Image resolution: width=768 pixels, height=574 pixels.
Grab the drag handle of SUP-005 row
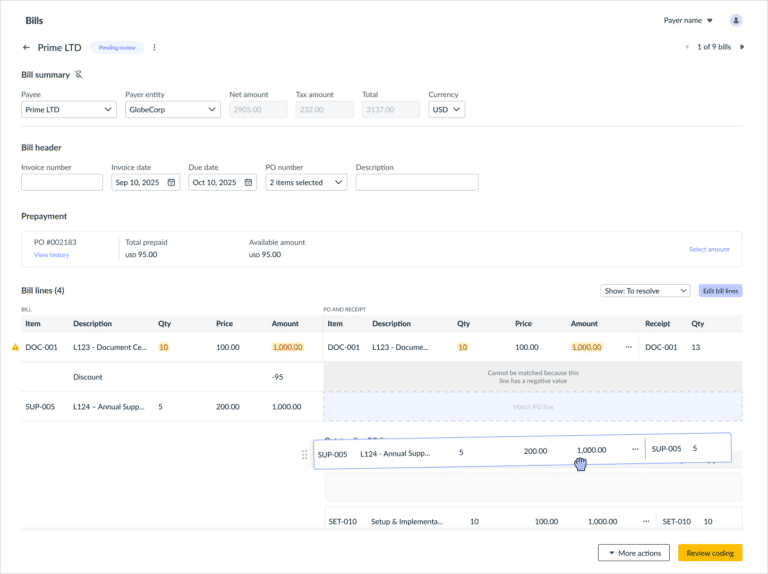[305, 454]
